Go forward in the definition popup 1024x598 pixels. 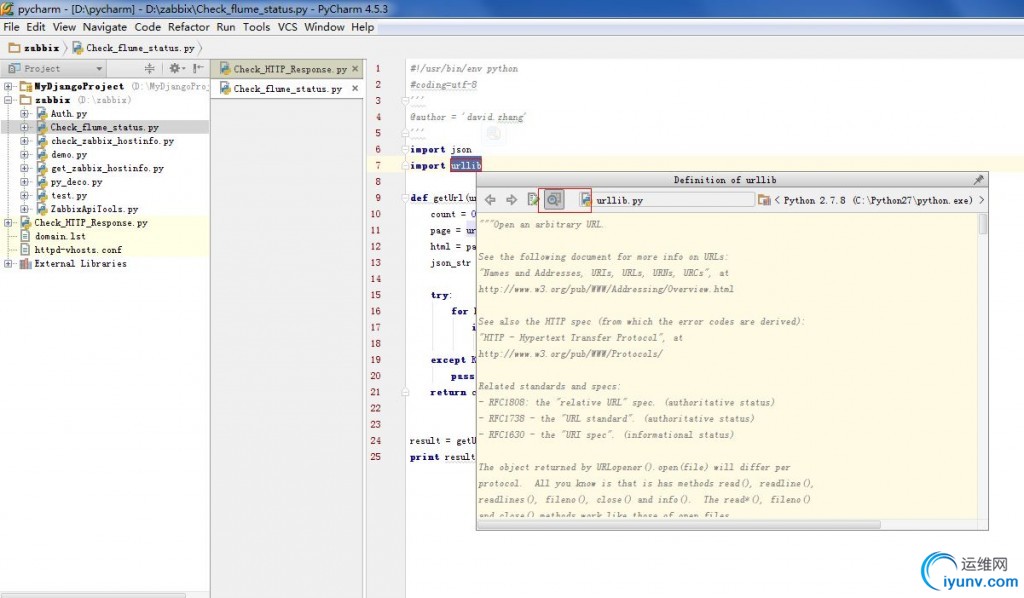511,200
